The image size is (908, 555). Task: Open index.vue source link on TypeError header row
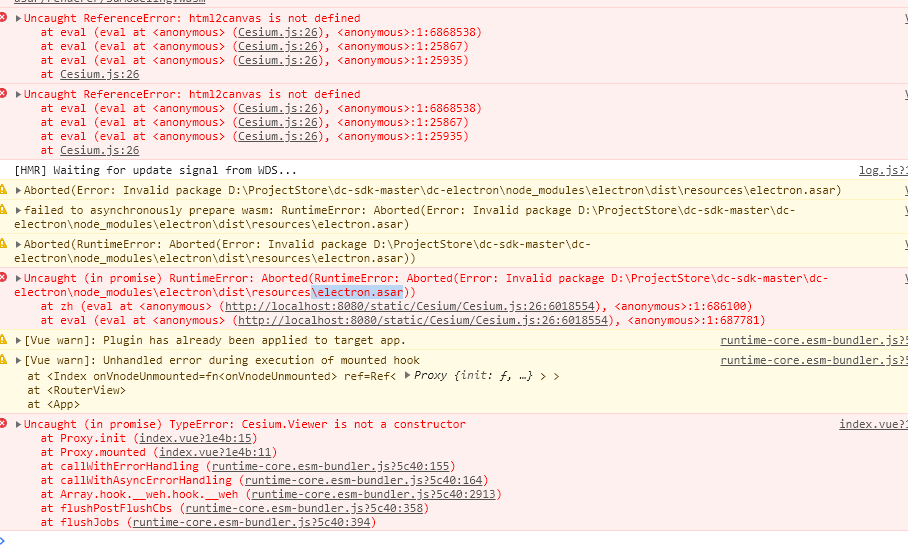[x=873, y=425]
